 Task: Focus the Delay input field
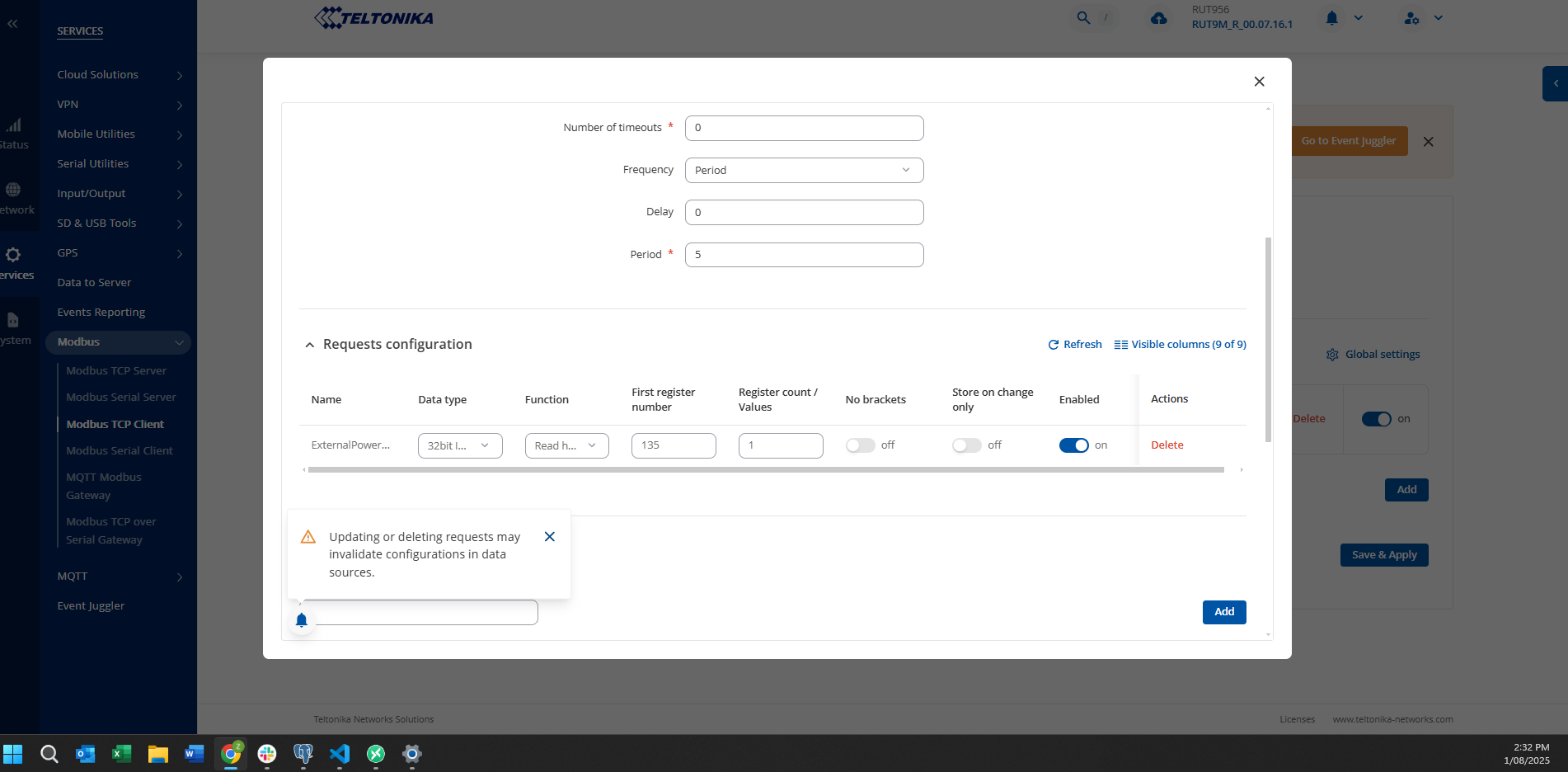point(804,213)
